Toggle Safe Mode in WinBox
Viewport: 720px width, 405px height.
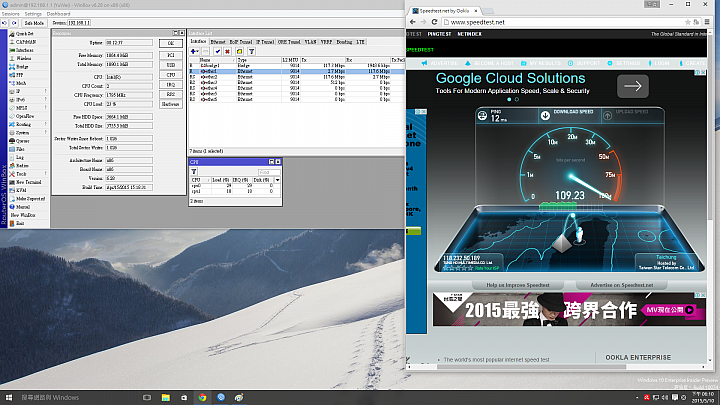[34, 22]
